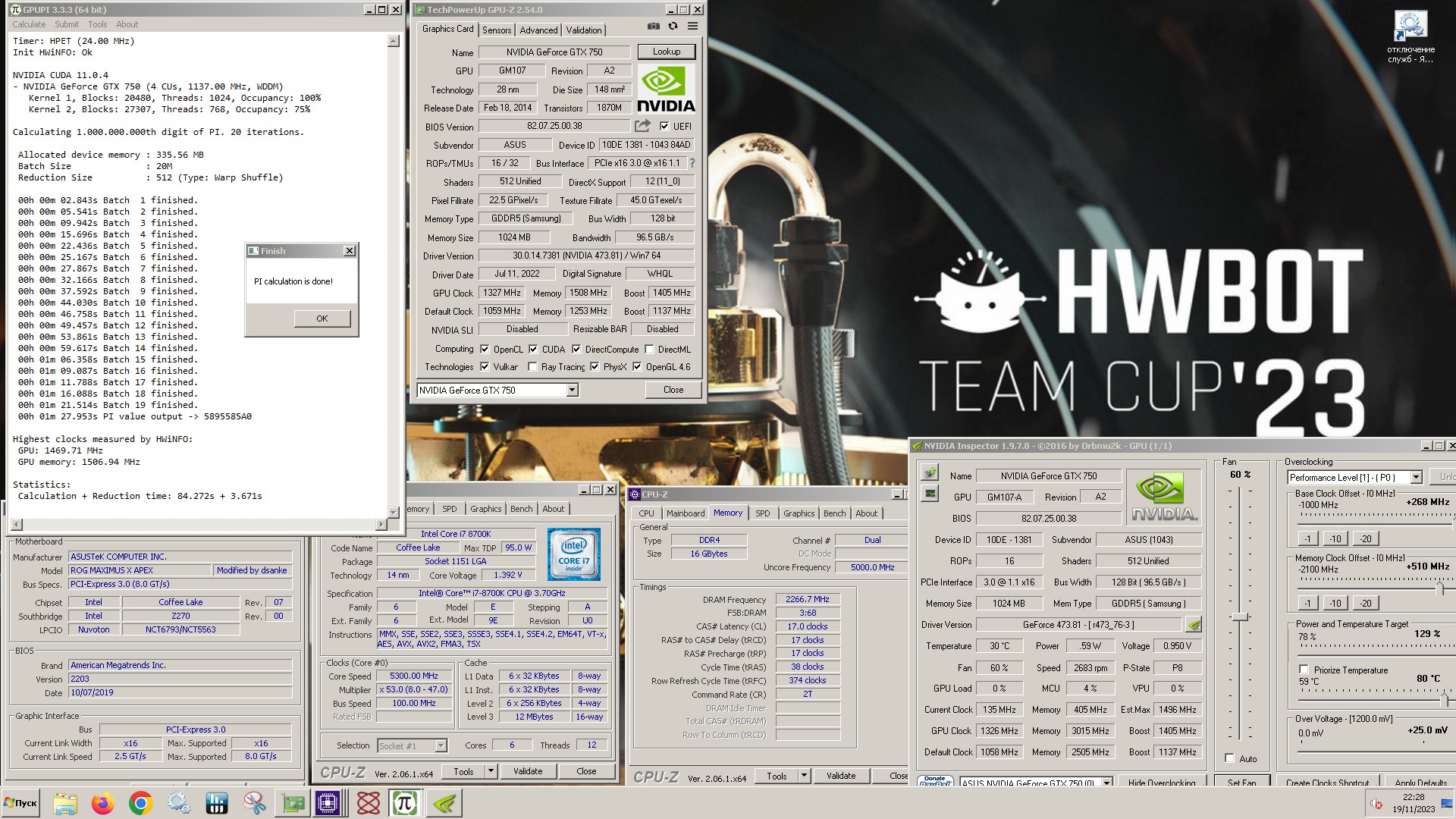The width and height of the screenshot is (1456, 819).
Task: Open Performance Level dropdown in NVIDIA Inspector
Action: point(1416,477)
